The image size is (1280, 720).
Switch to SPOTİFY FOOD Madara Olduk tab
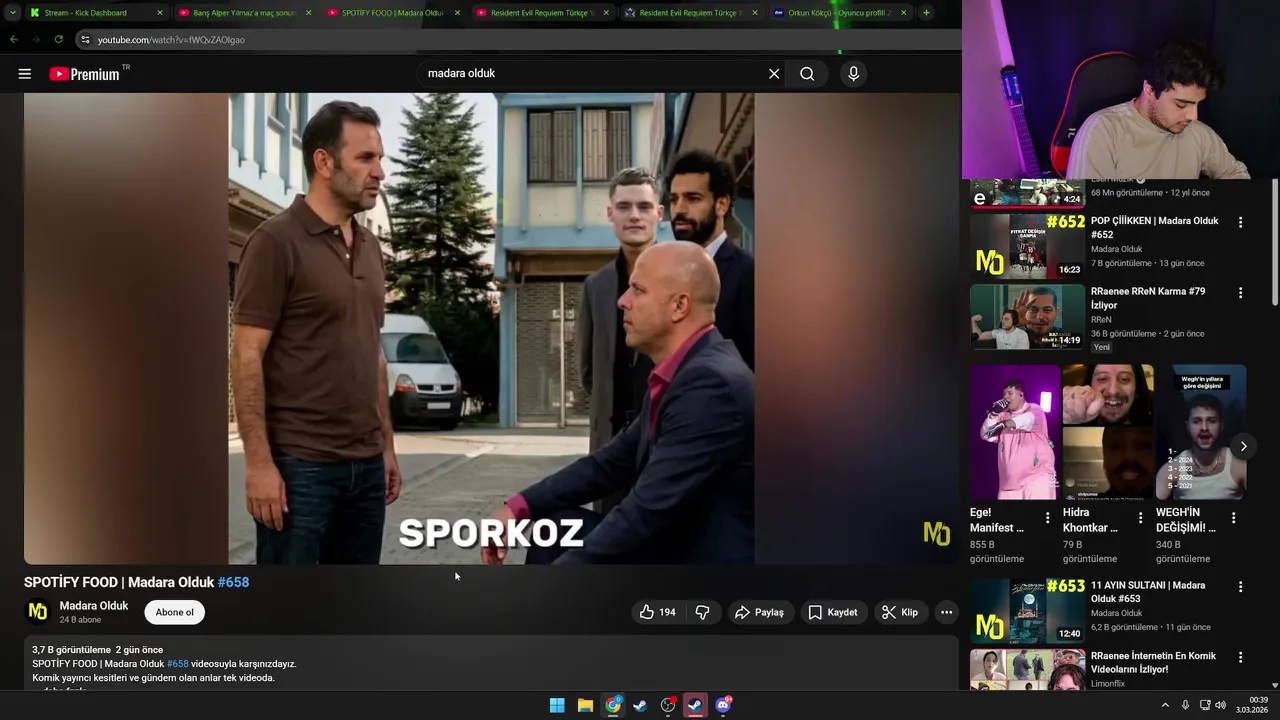point(394,13)
